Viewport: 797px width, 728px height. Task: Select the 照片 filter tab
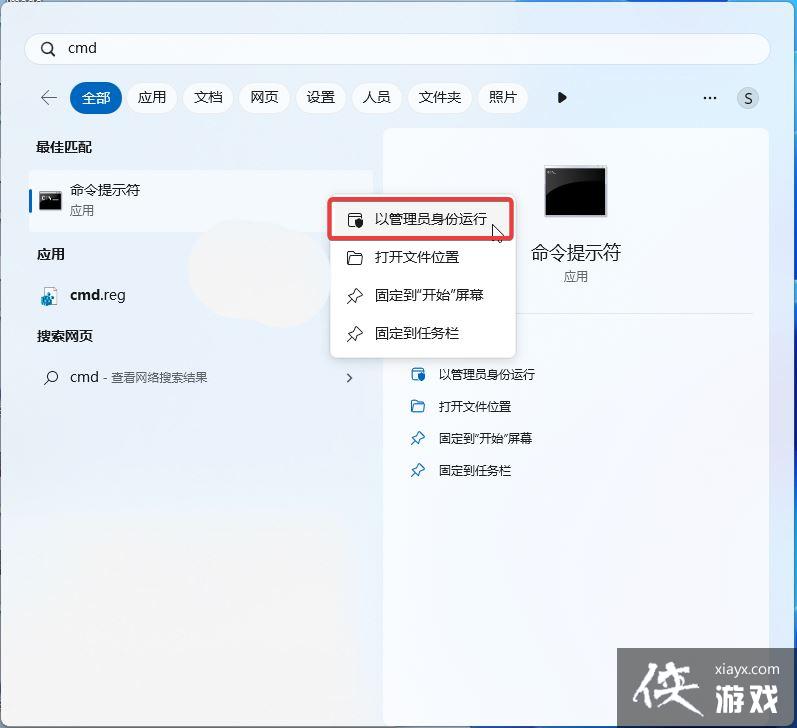coord(503,97)
